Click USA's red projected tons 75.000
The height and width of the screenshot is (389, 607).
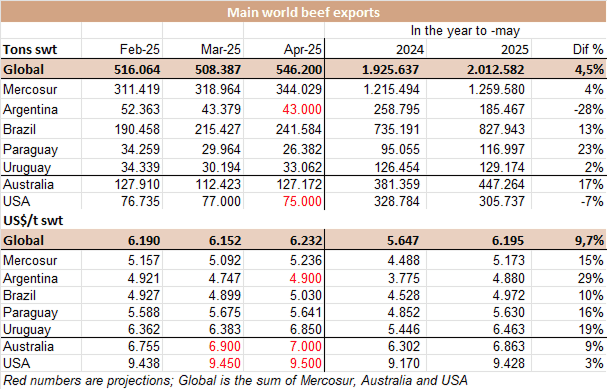[x=302, y=201]
